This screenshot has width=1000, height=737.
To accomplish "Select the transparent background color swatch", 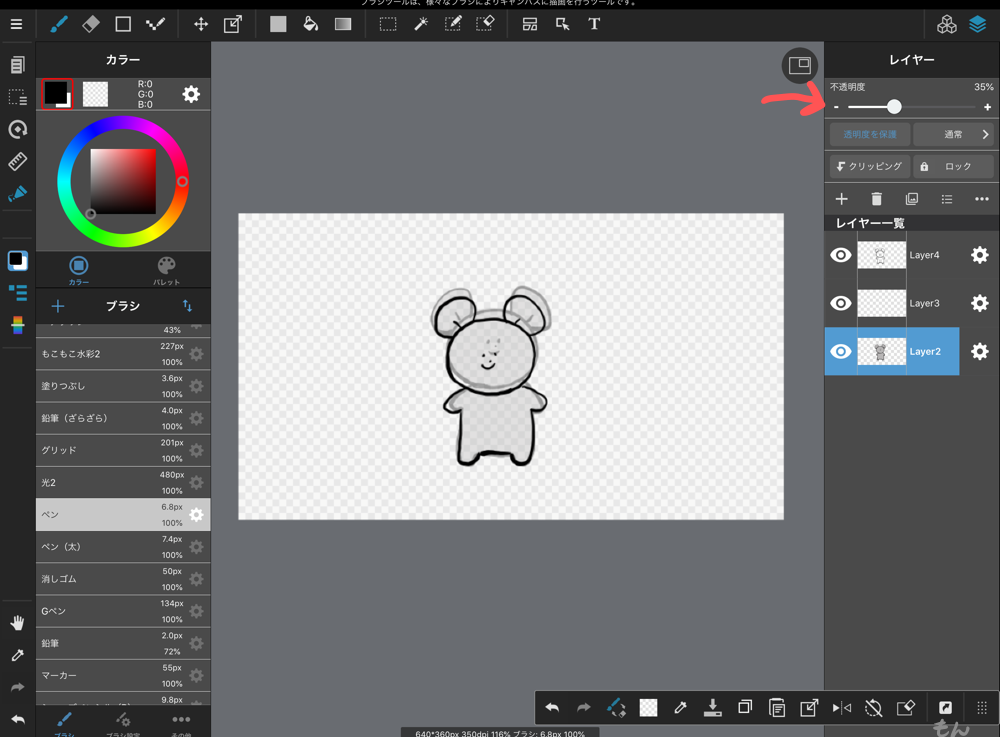I will pos(95,94).
